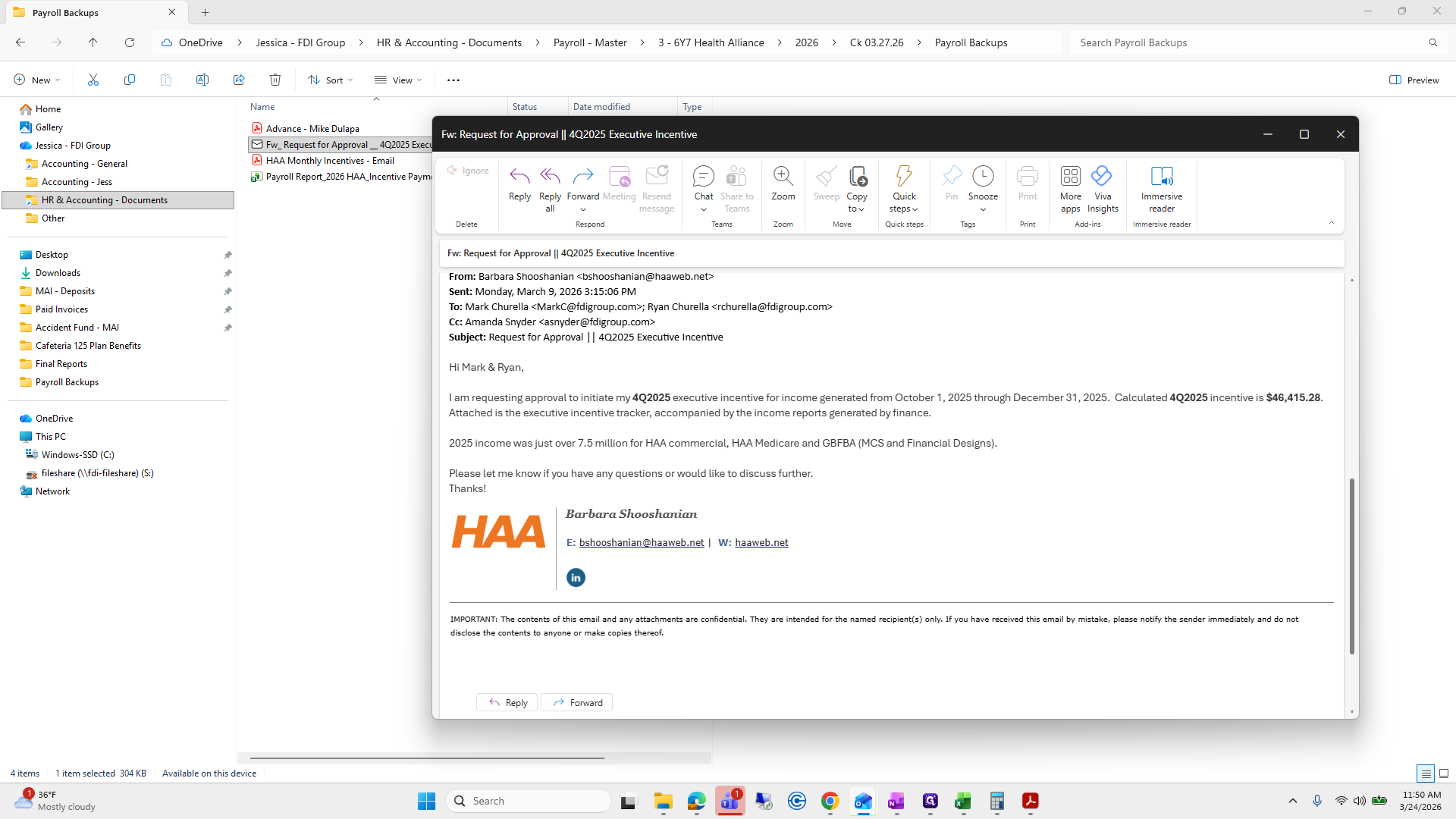The width and height of the screenshot is (1456, 819).
Task: Click the Delete trash icon in Explorer toolbar
Action: [275, 80]
